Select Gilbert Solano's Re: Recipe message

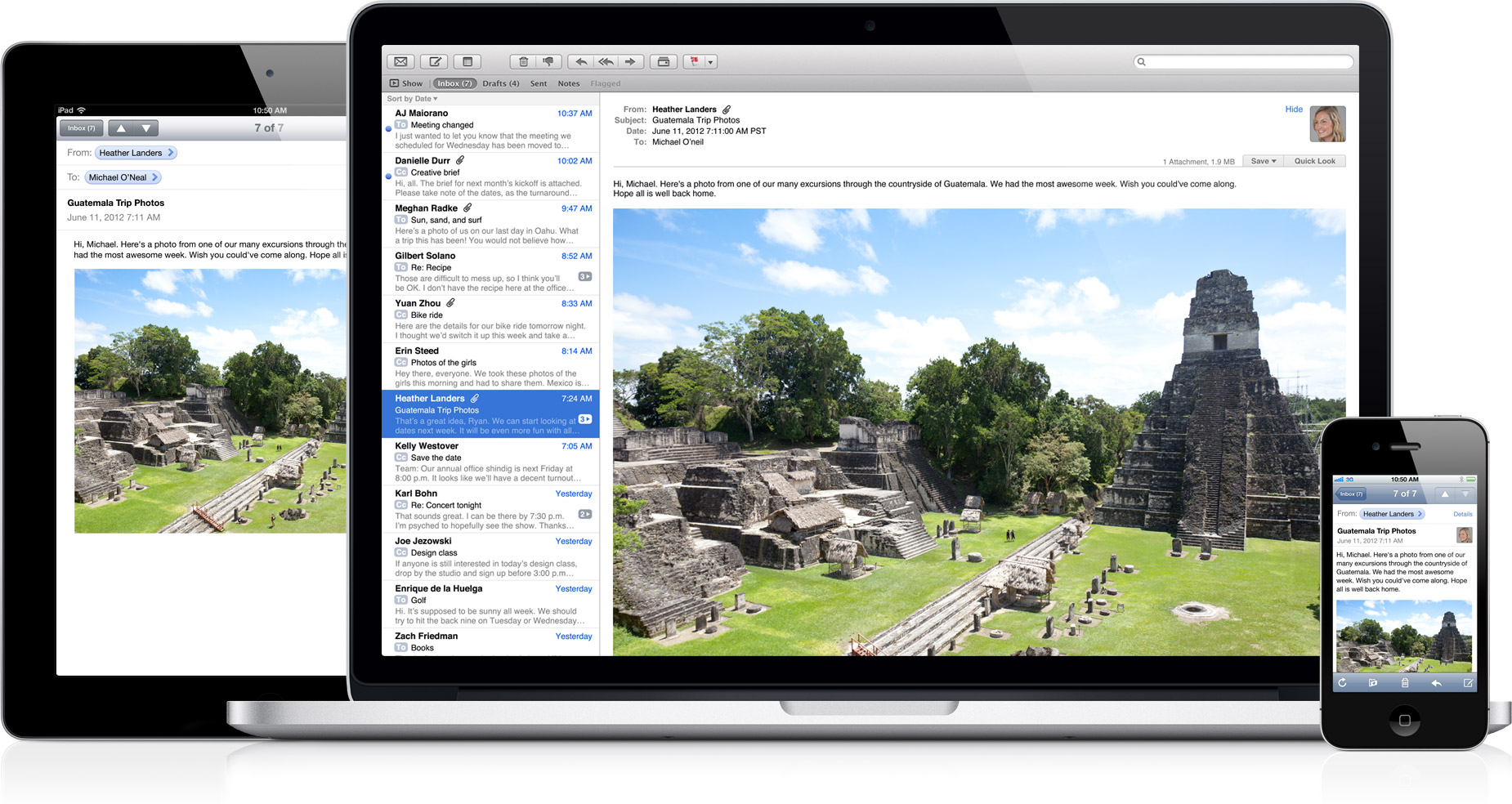490,271
